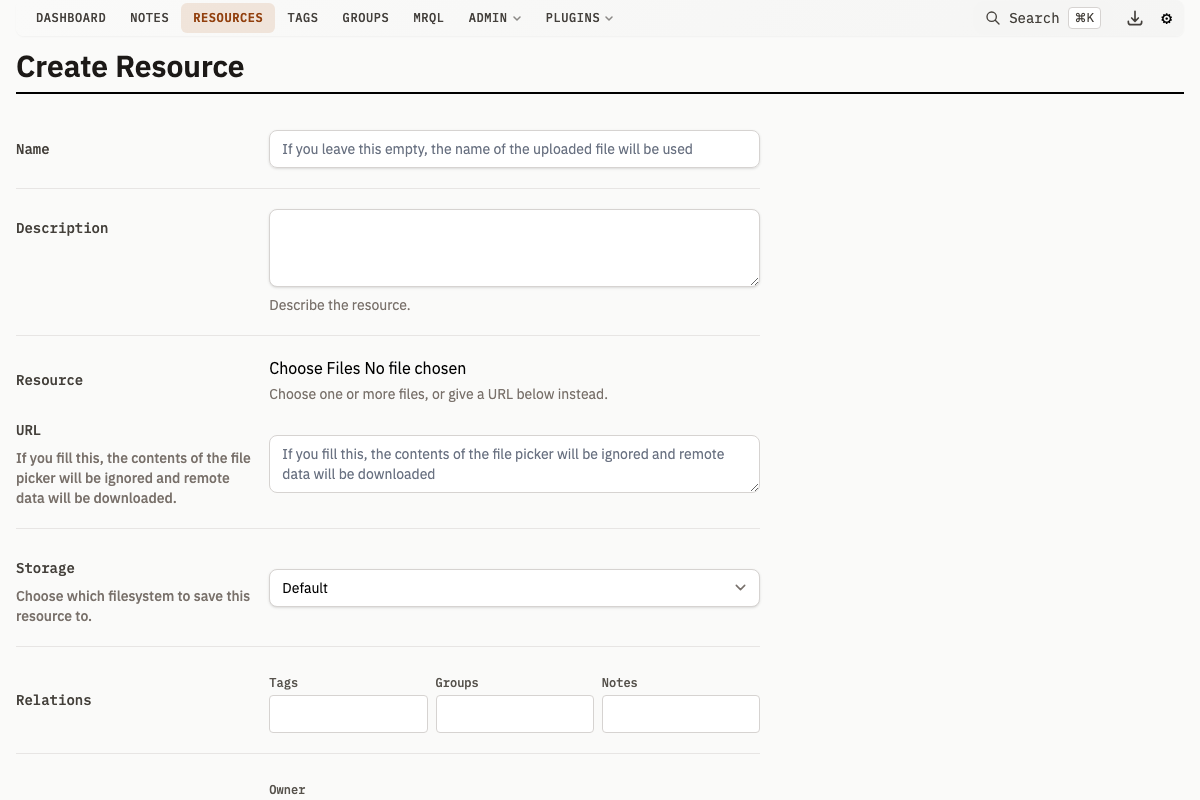Viewport: 1200px width, 800px height.
Task: Open the settings gear icon
Action: (x=1166, y=18)
